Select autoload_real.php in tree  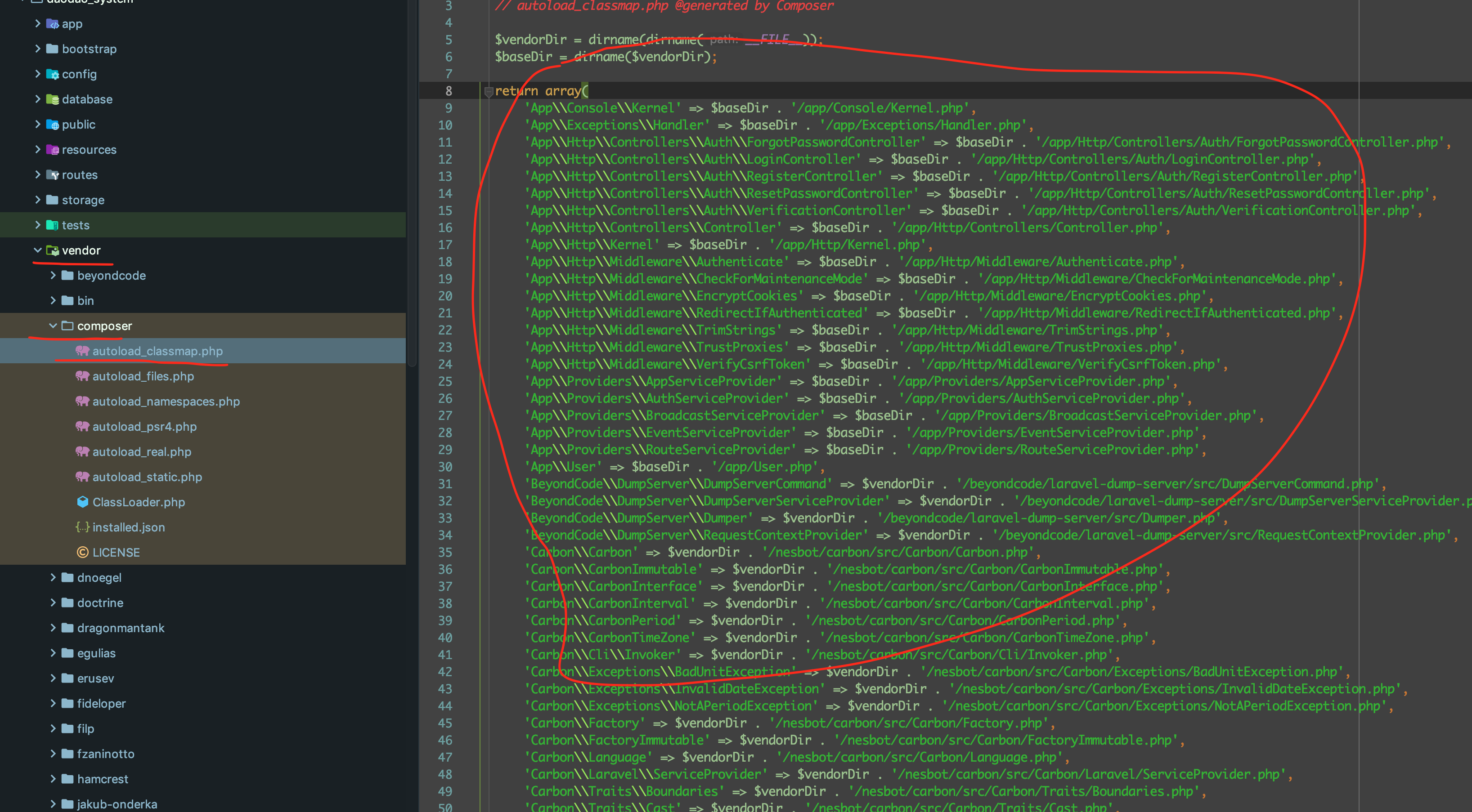pyautogui.click(x=142, y=452)
